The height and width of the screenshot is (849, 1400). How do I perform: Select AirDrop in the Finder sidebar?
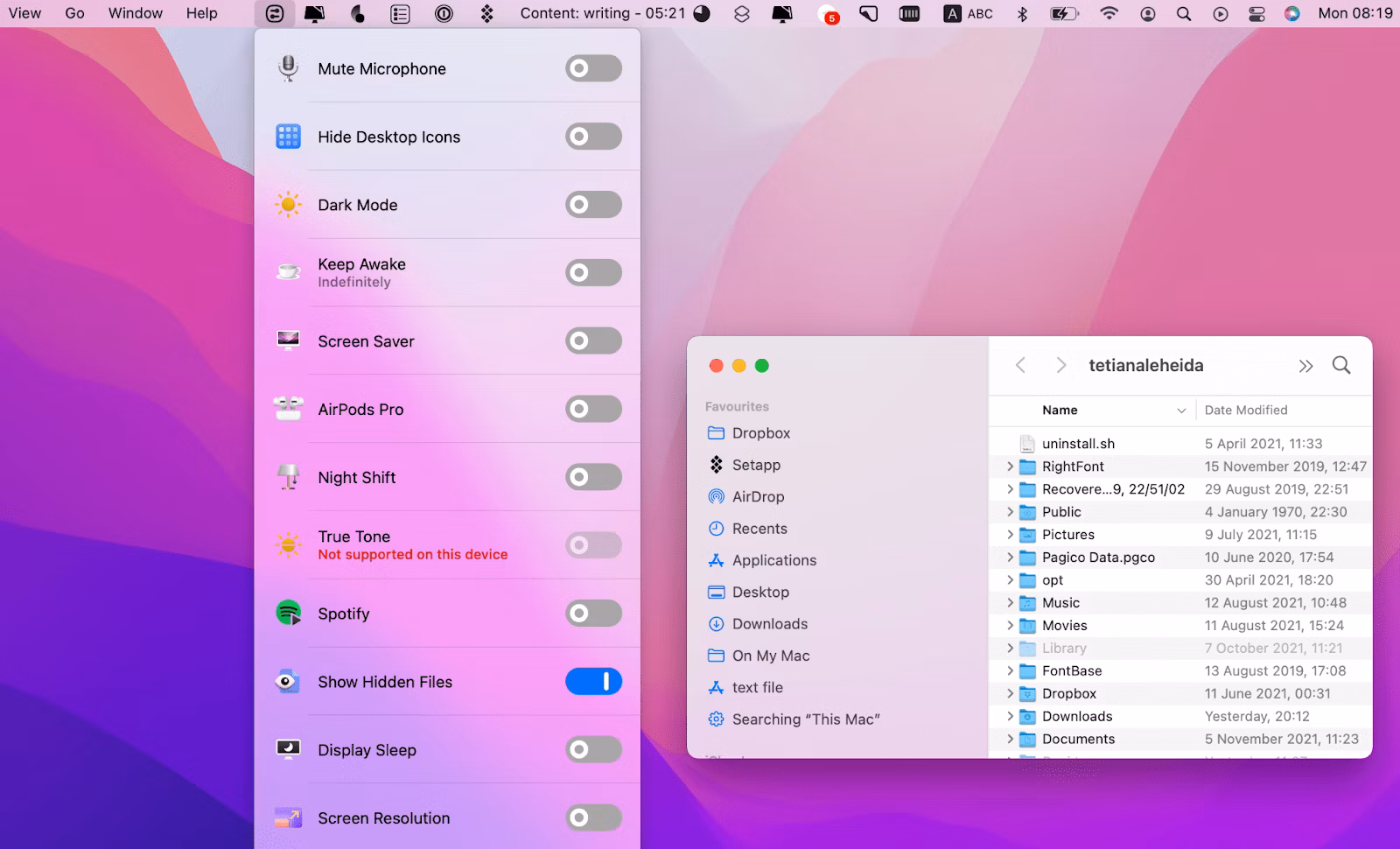[758, 496]
